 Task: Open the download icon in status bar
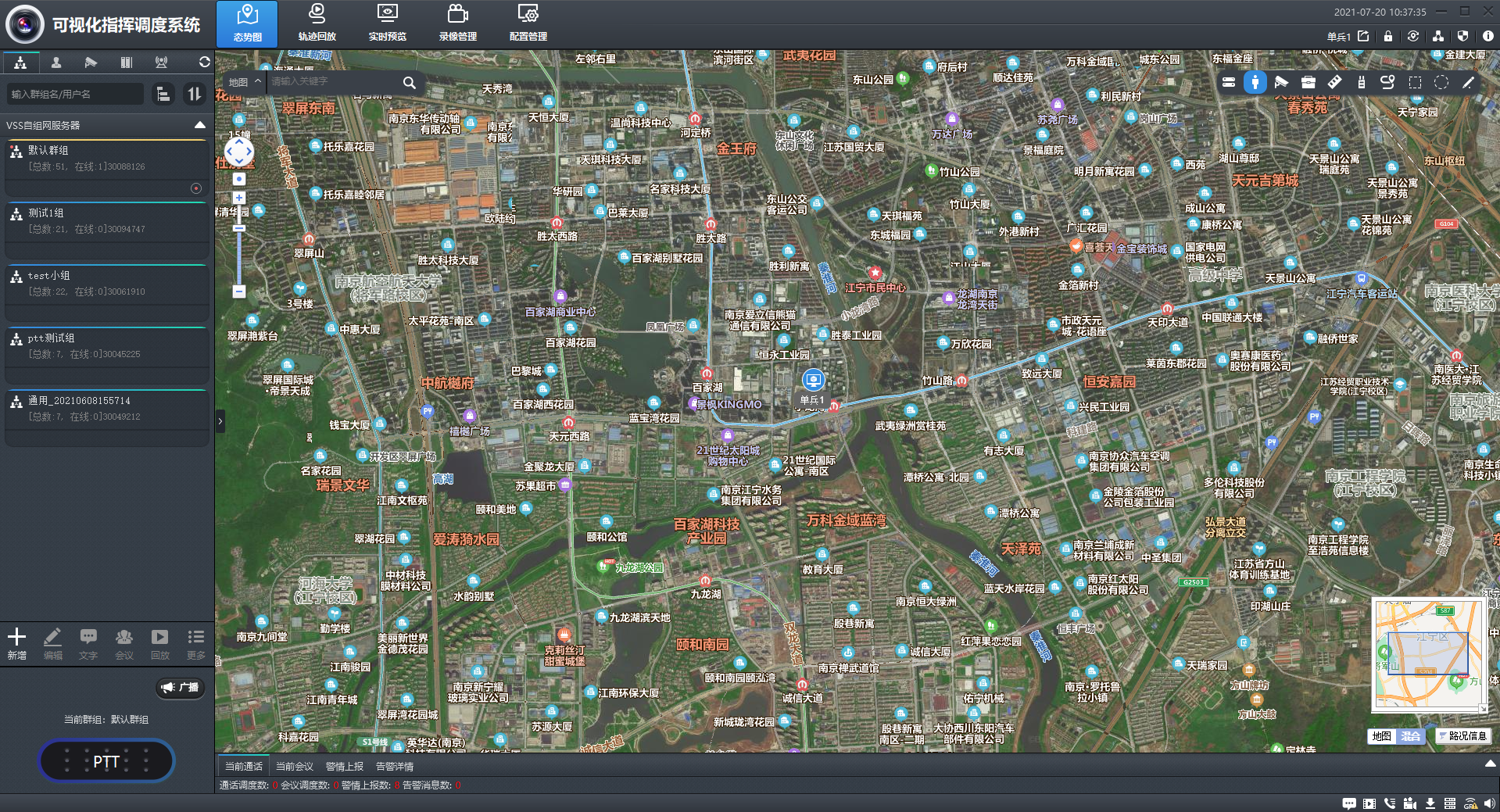(1430, 803)
